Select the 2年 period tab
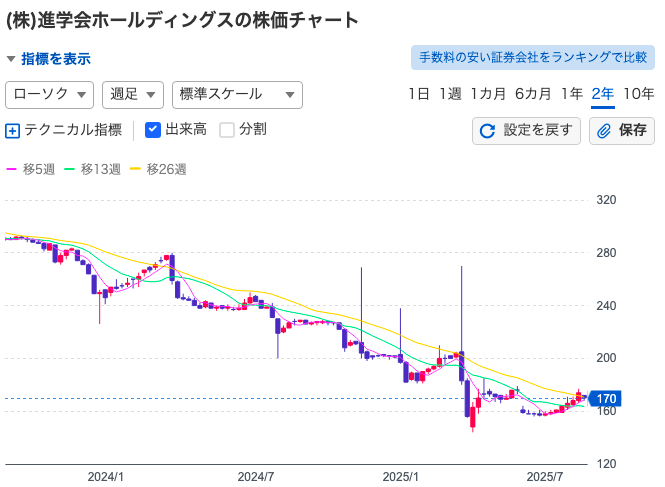Image resolution: width=665 pixels, height=487 pixels. point(603,94)
